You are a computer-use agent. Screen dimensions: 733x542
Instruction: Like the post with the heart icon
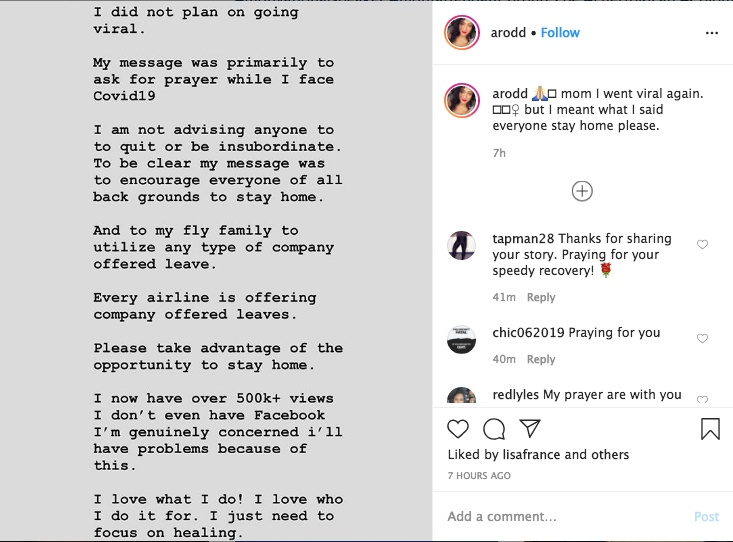pyautogui.click(x=458, y=428)
